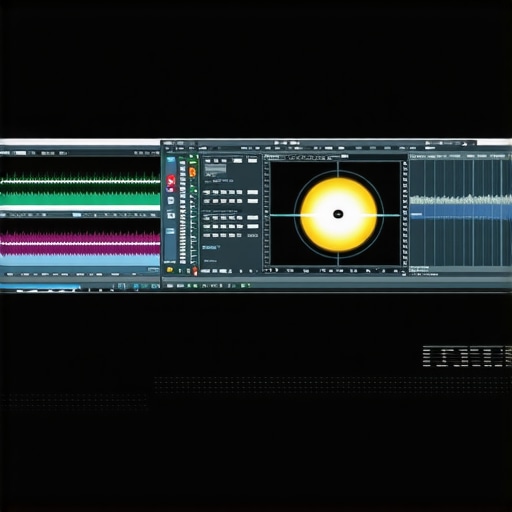Click the light-blue band below the magenta waveform

[80, 261]
